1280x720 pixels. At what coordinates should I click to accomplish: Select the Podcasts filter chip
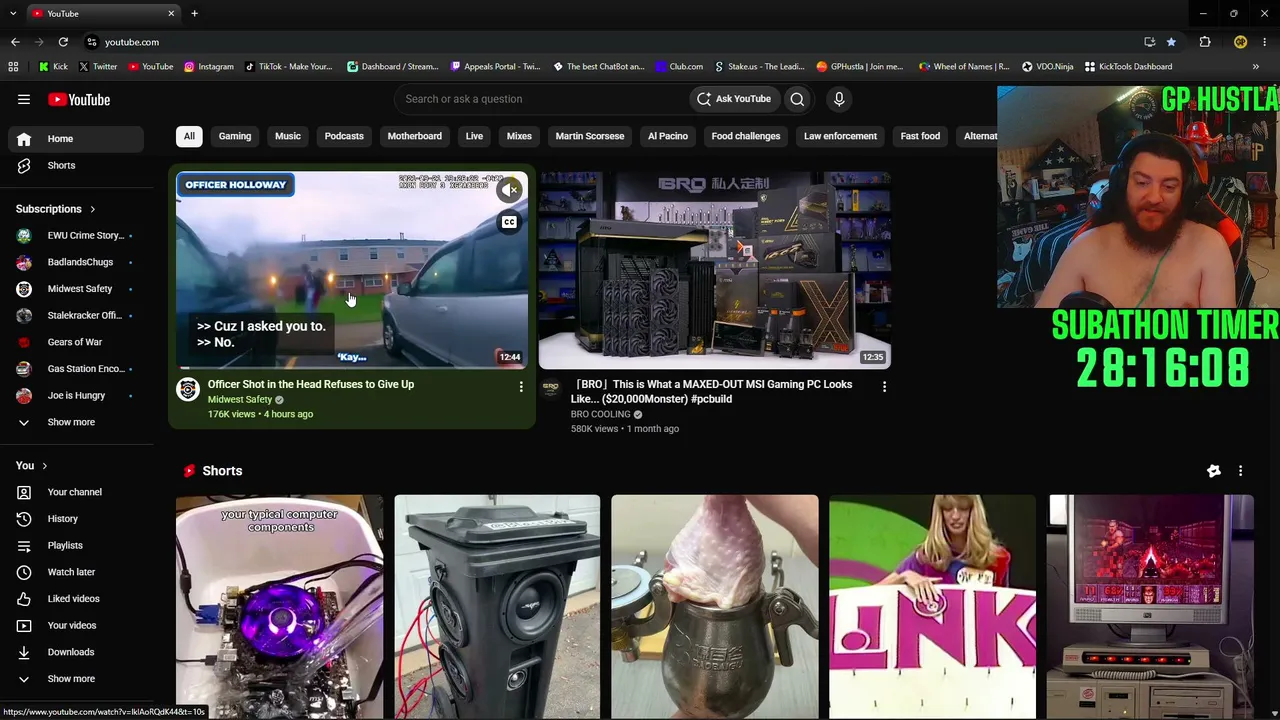(x=344, y=136)
